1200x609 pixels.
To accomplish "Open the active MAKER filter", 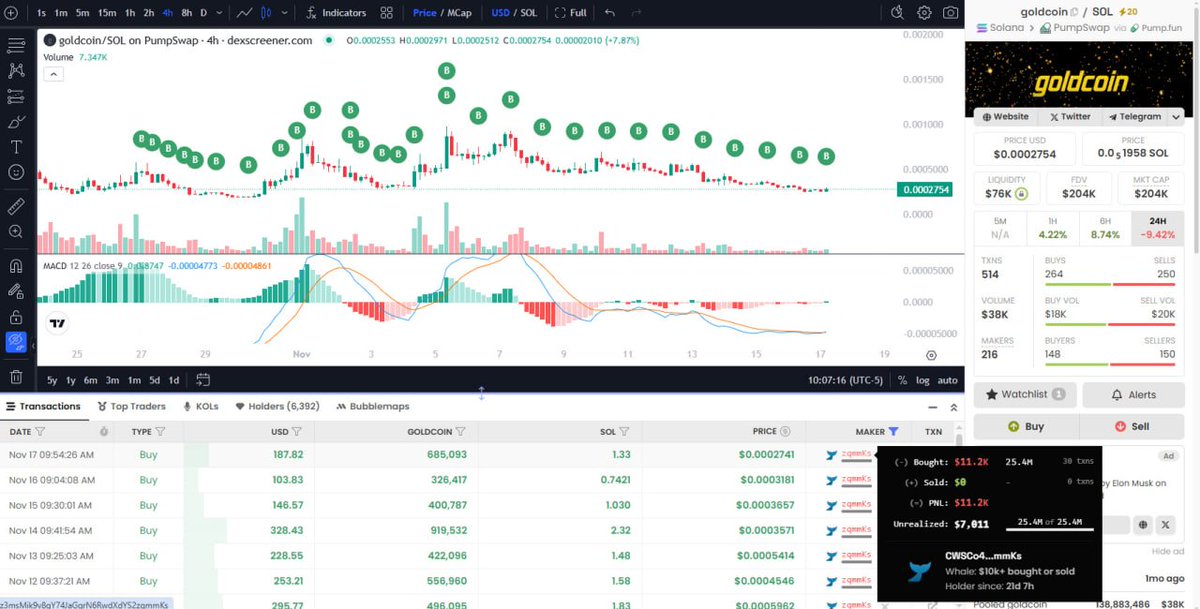I will click(x=893, y=432).
